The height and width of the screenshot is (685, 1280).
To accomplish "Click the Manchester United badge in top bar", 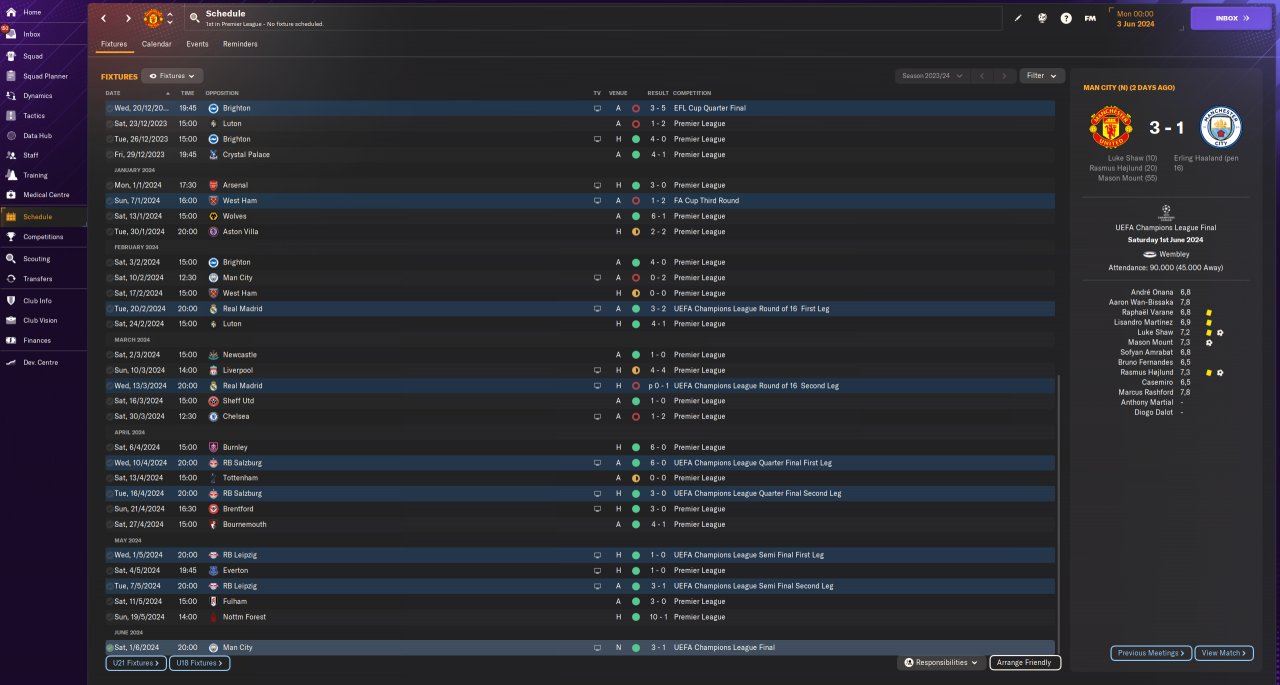I will click(153, 18).
